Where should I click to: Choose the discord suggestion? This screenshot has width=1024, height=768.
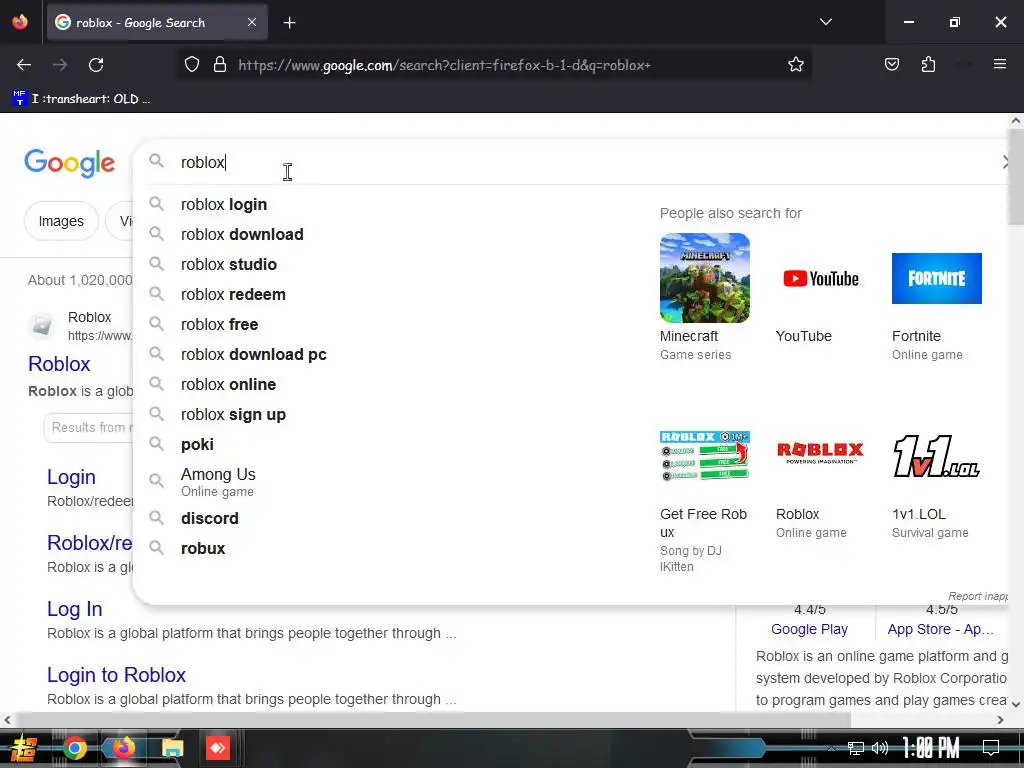tap(209, 519)
